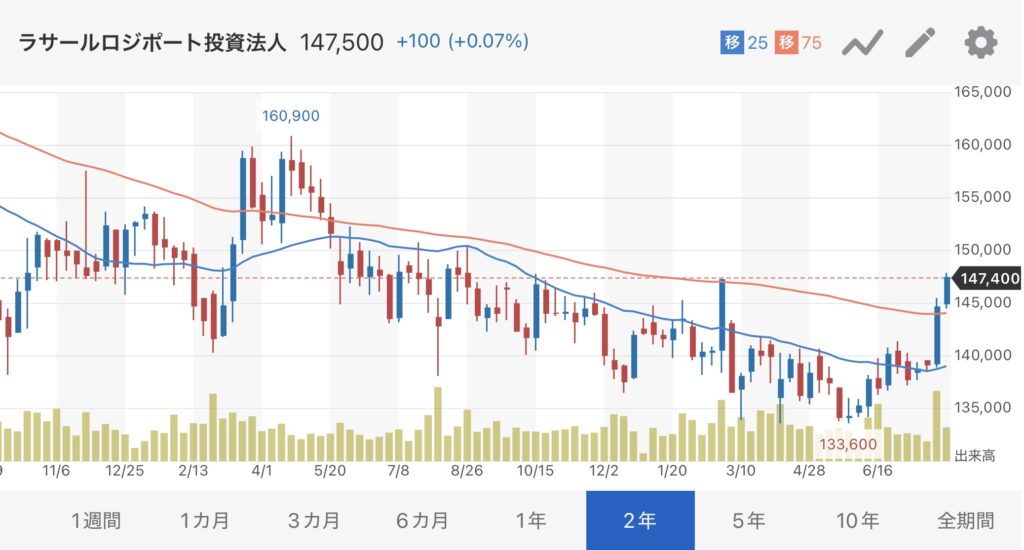The image size is (1024, 550).
Task: Choose the 5年 period tab
Action: click(748, 521)
